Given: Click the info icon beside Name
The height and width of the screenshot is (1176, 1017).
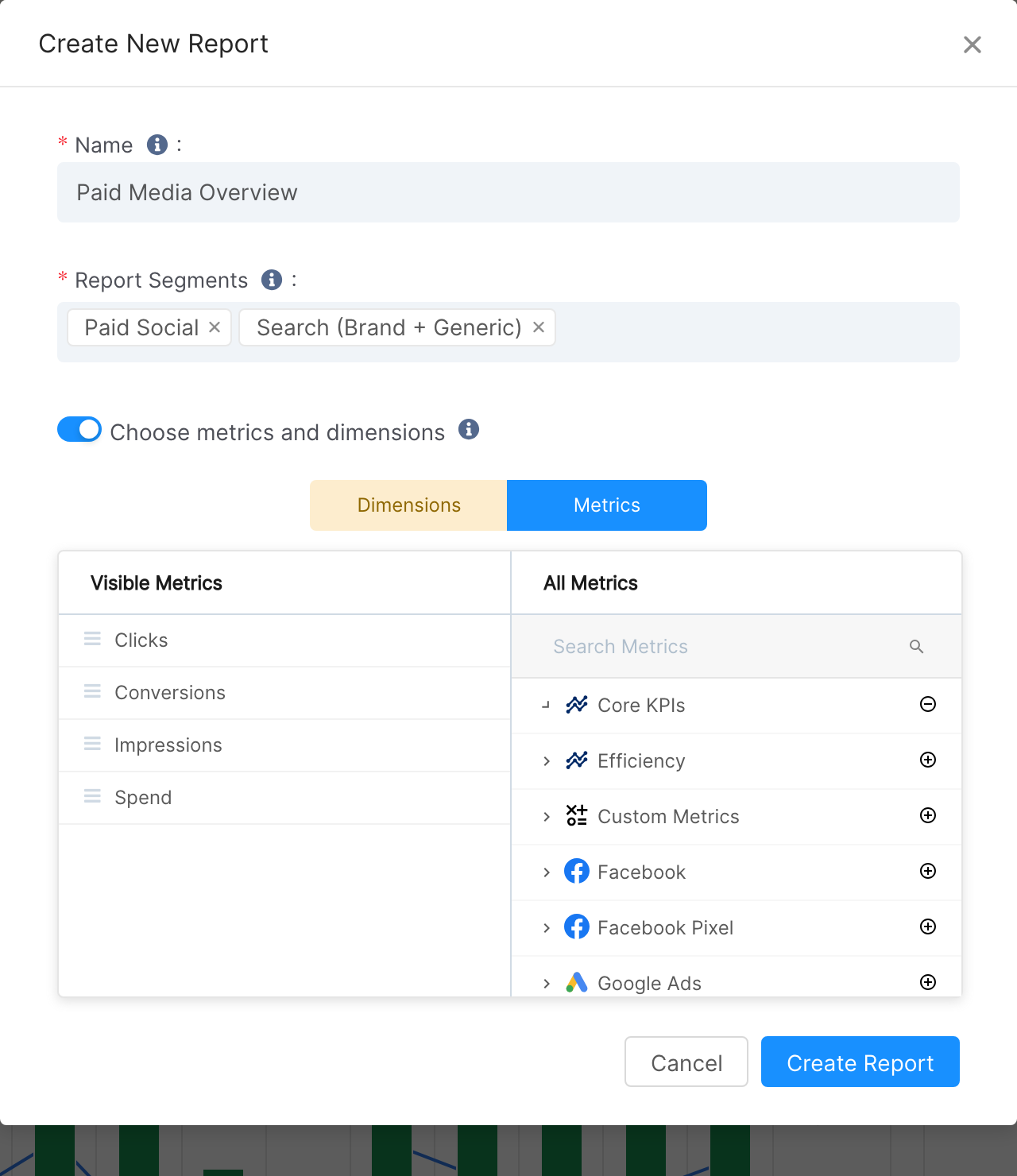Looking at the screenshot, I should tap(157, 145).
